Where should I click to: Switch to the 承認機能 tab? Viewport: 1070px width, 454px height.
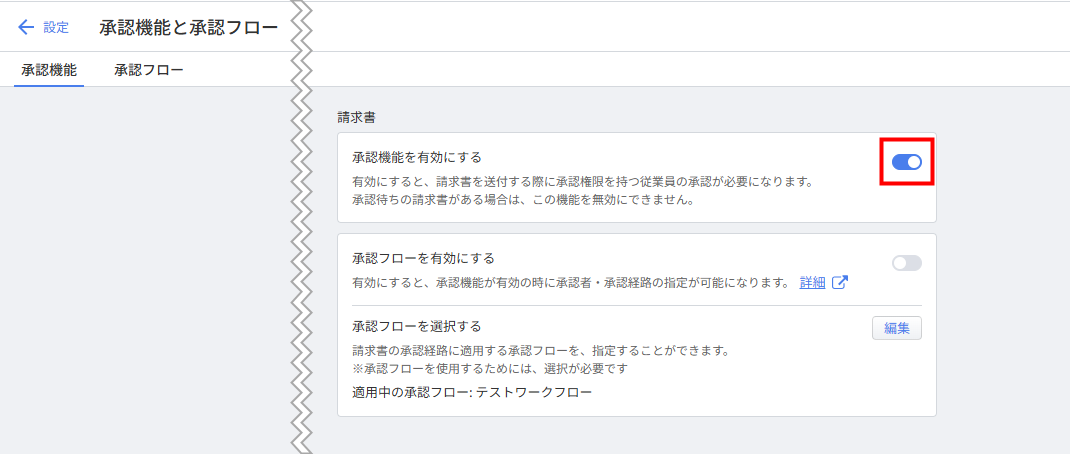click(x=49, y=70)
